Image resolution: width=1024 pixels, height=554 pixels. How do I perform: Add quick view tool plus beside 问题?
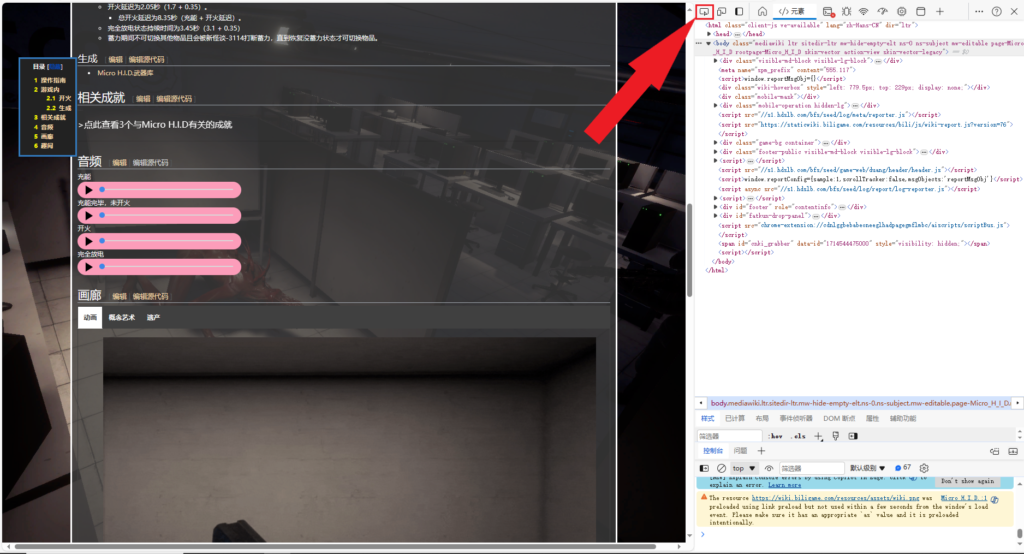[761, 451]
